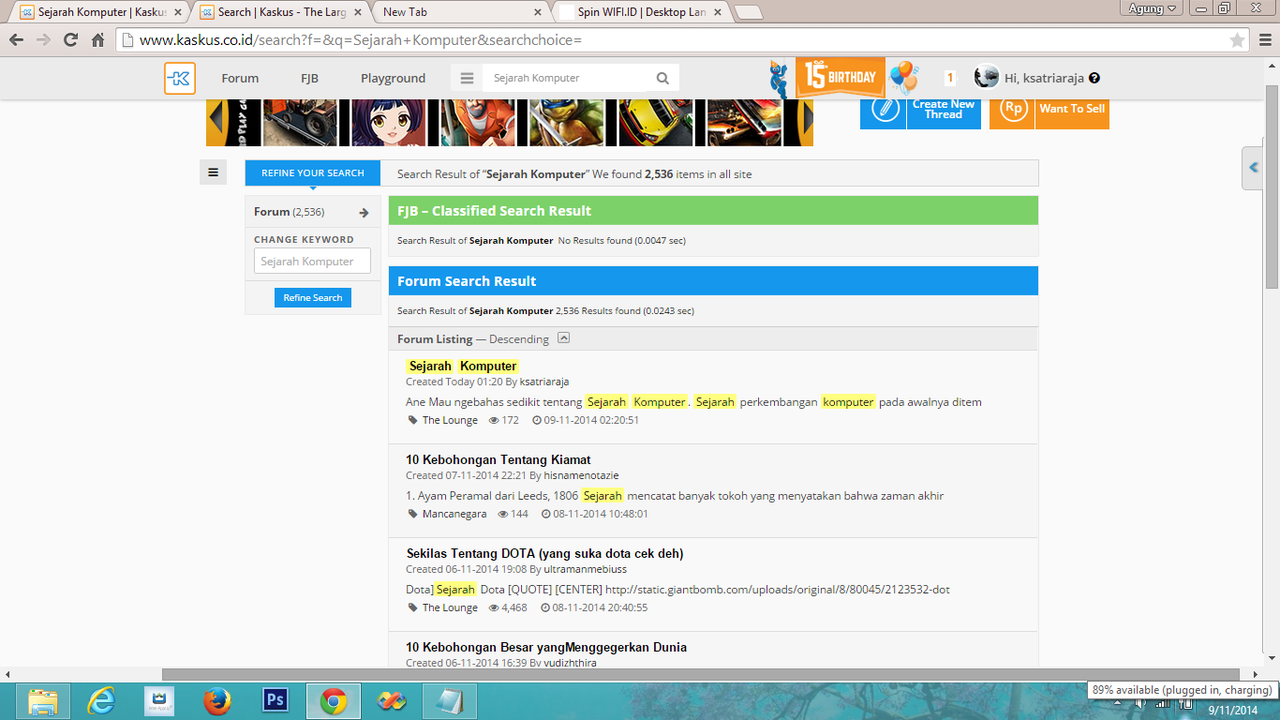Click the Change Keyword input field

pos(312,261)
